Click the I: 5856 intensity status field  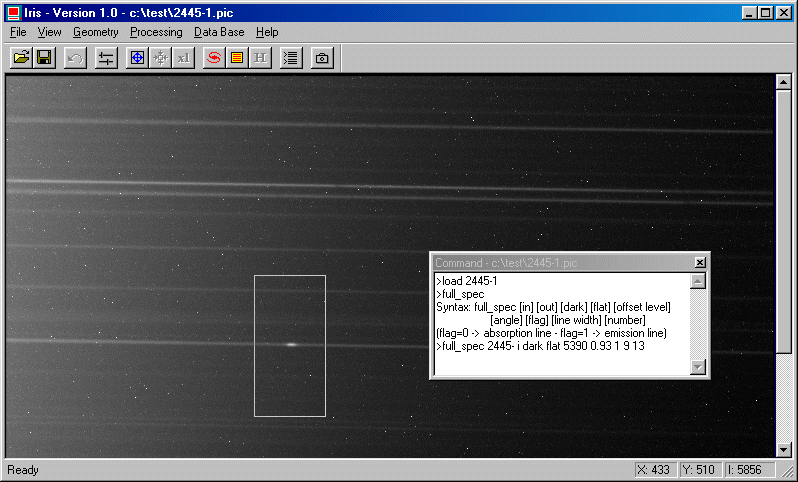click(748, 470)
